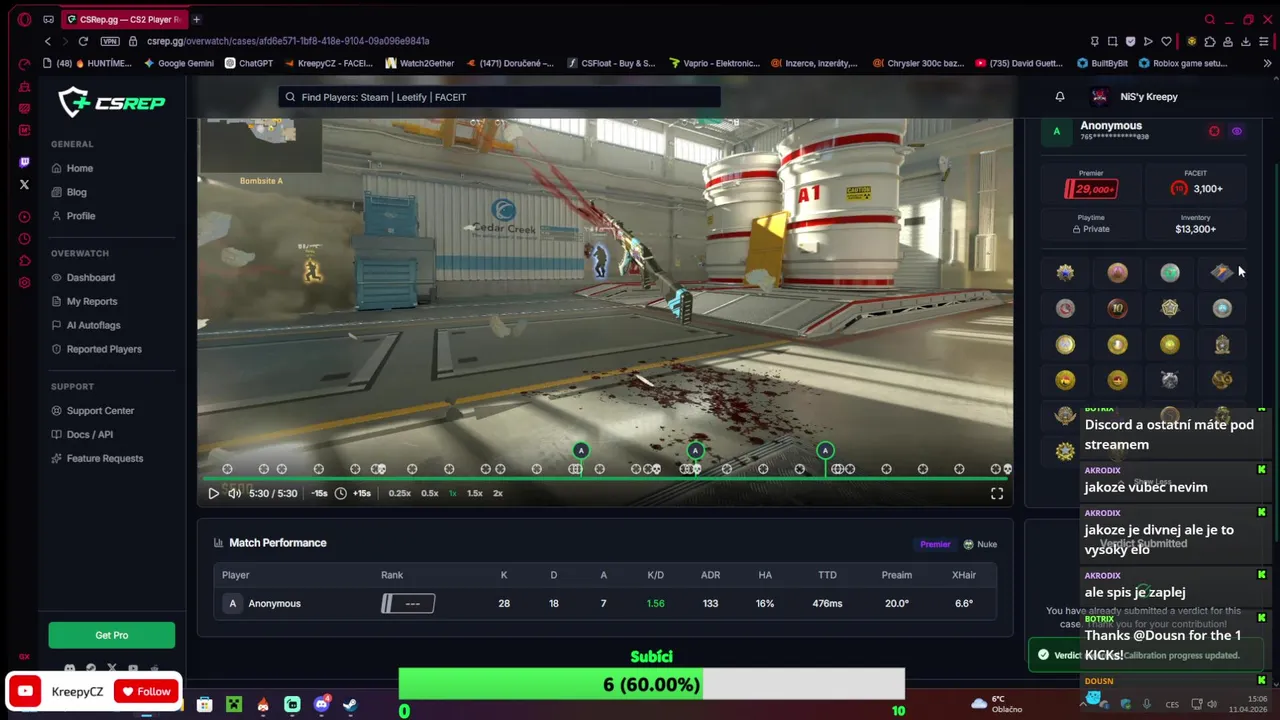Click the K/D value 1.56
Screen dimensions: 1280x720
655,603
